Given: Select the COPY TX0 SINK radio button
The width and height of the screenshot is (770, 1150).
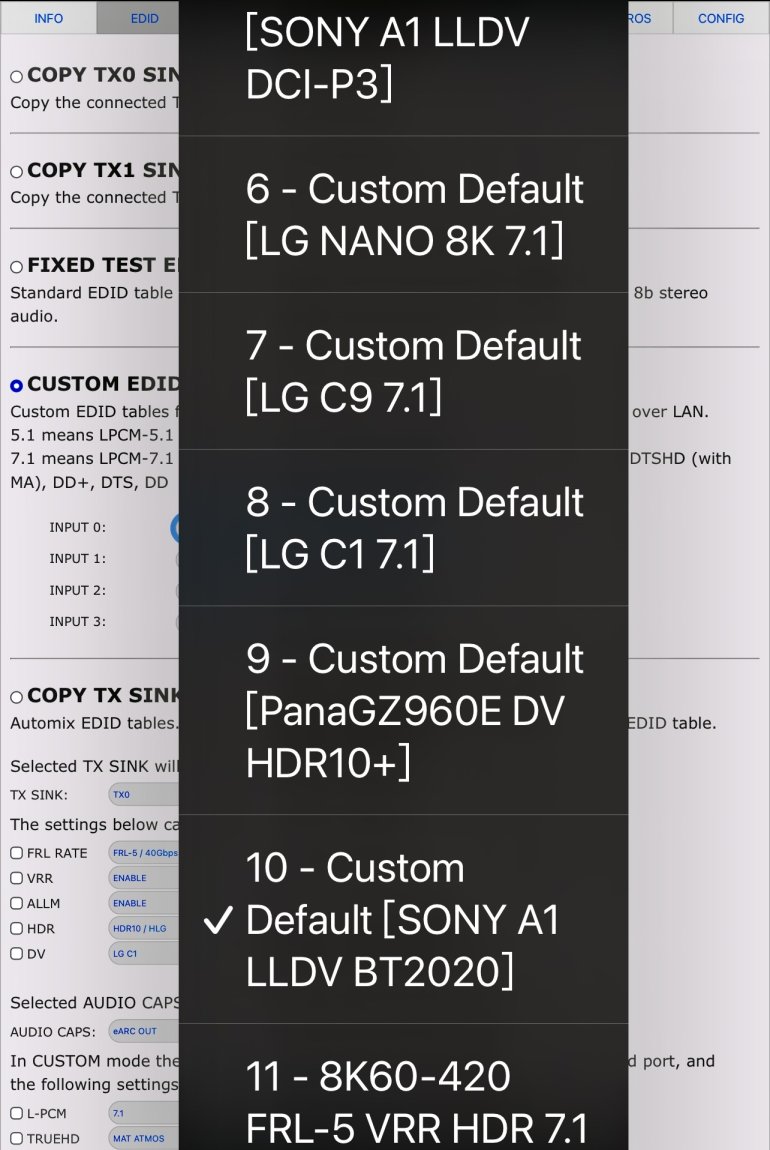Looking at the screenshot, I should 16,74.
